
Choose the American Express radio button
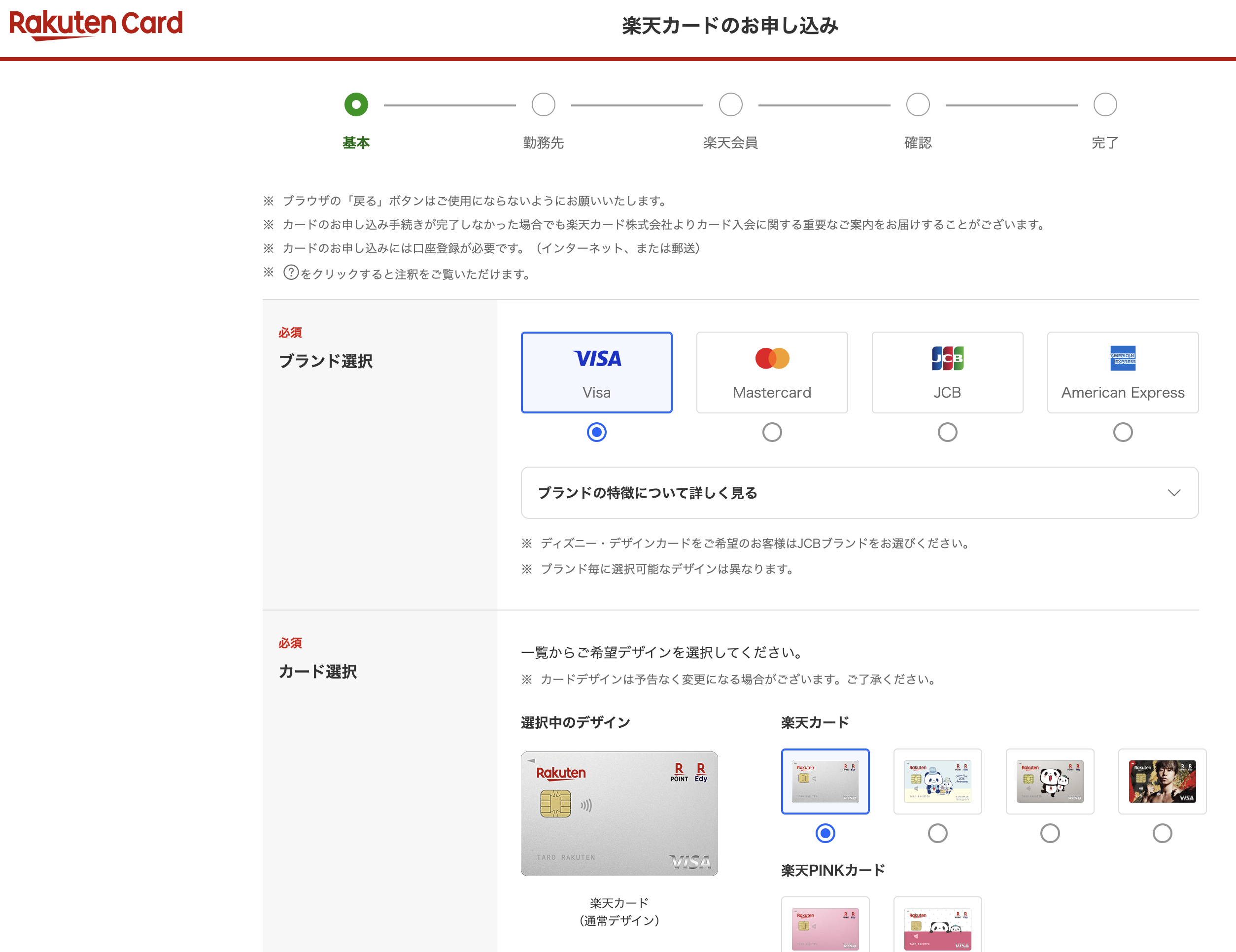click(x=1123, y=433)
